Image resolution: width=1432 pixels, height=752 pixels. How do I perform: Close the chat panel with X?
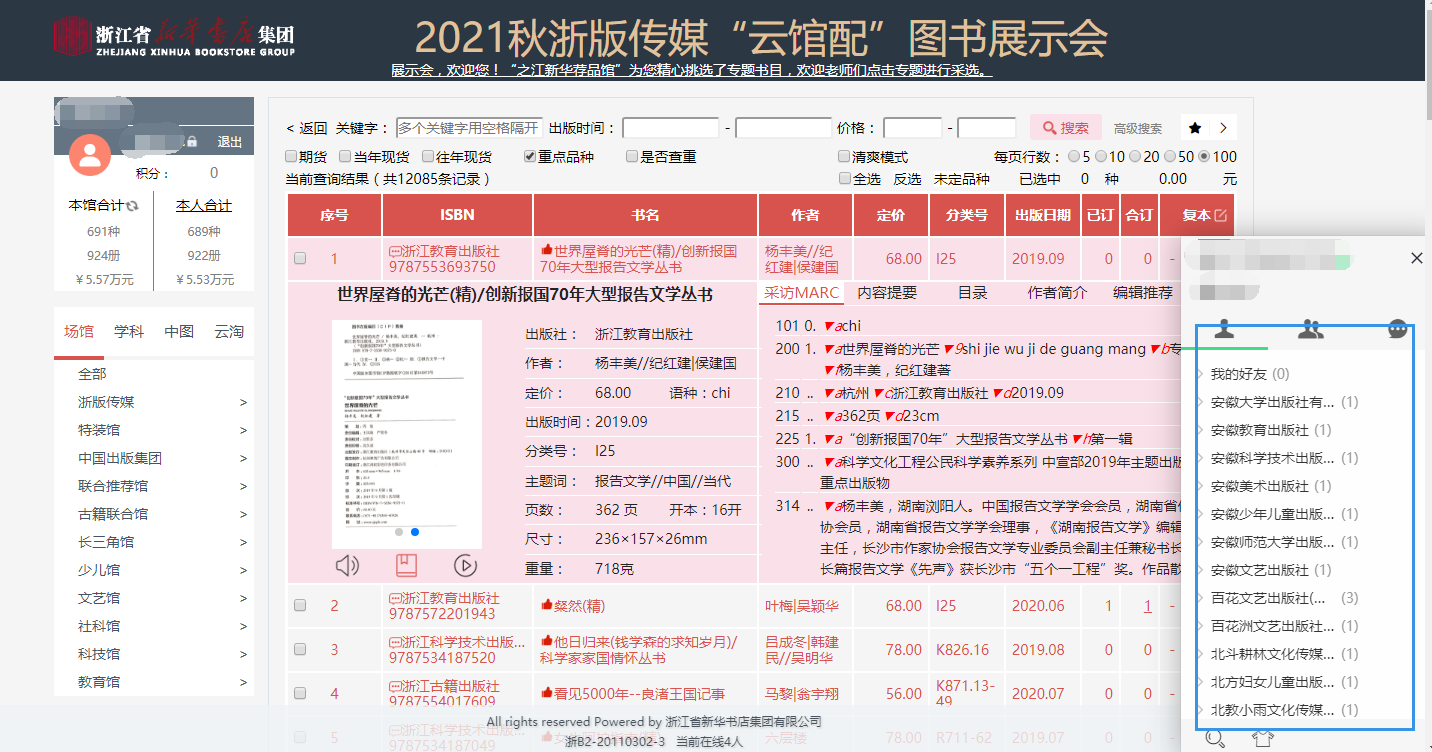point(1416,258)
